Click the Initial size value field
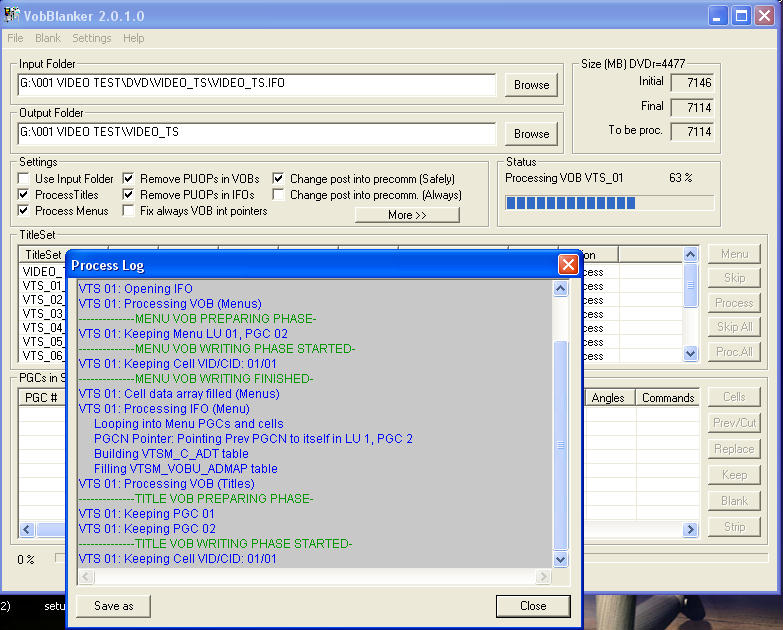 click(x=692, y=82)
